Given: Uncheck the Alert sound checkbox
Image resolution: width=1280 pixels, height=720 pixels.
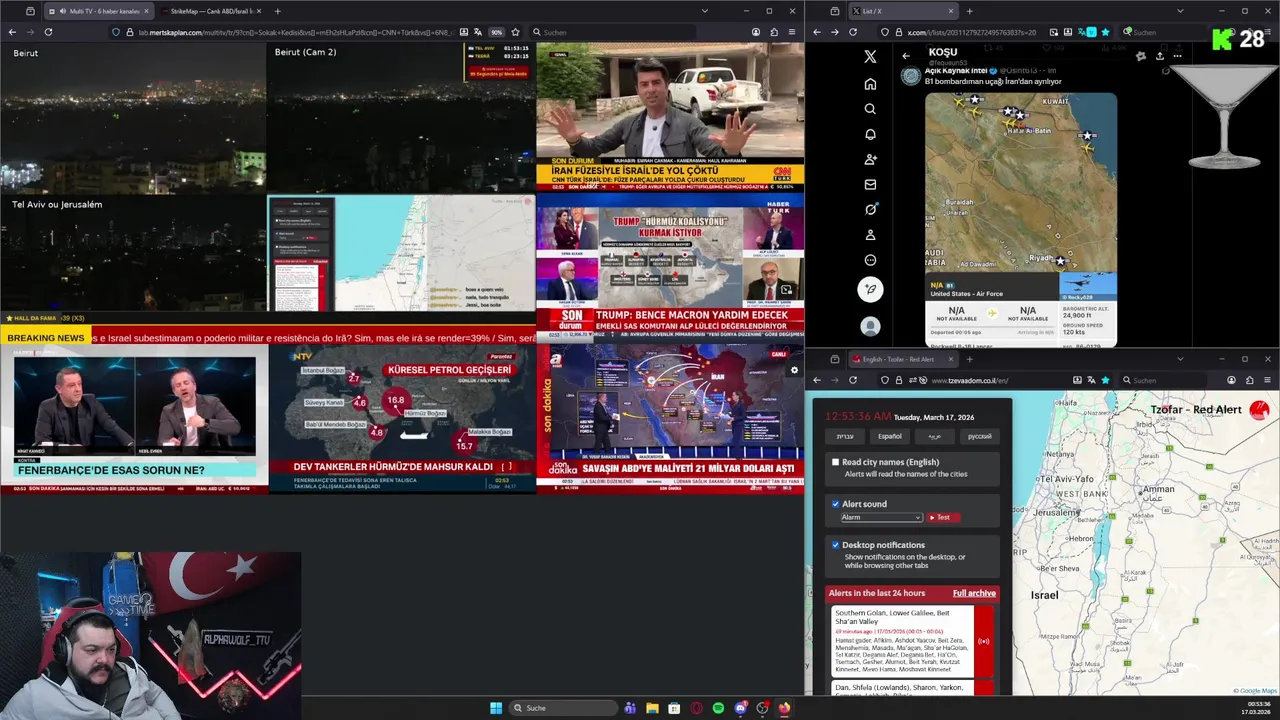Looking at the screenshot, I should pyautogui.click(x=835, y=504).
